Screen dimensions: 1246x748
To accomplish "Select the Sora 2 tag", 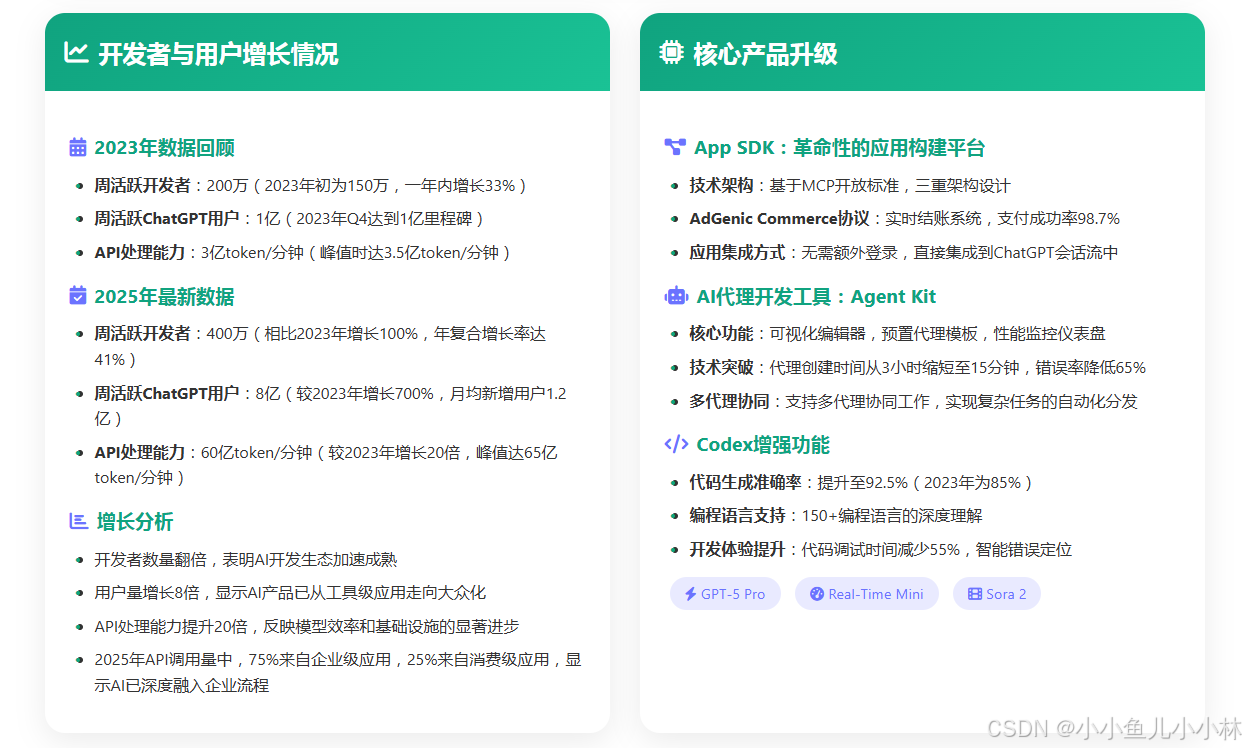I will (996, 593).
